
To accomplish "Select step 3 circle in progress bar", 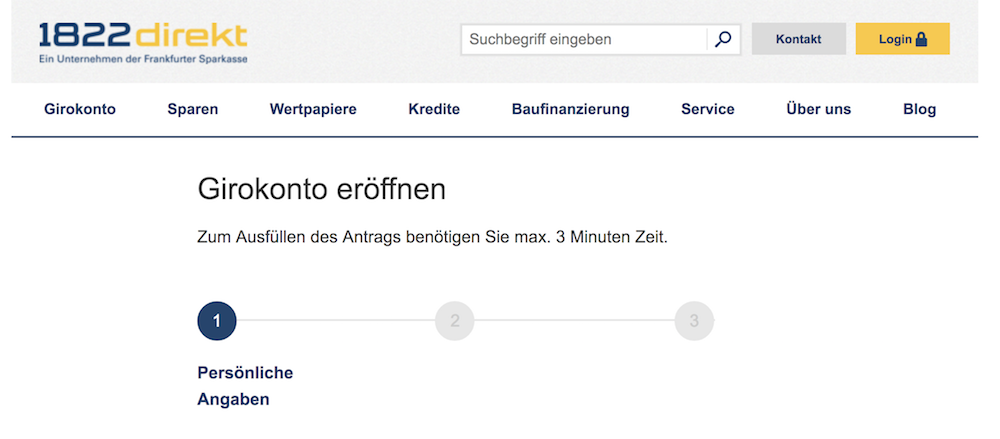I will 694,321.
